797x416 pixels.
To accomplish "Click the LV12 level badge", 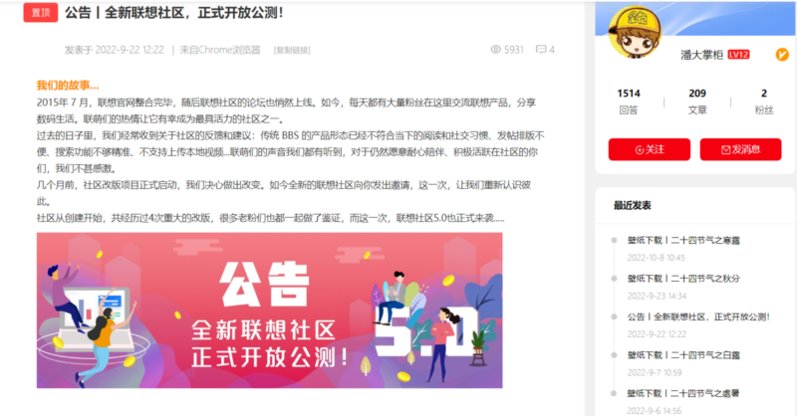I will pos(739,54).
